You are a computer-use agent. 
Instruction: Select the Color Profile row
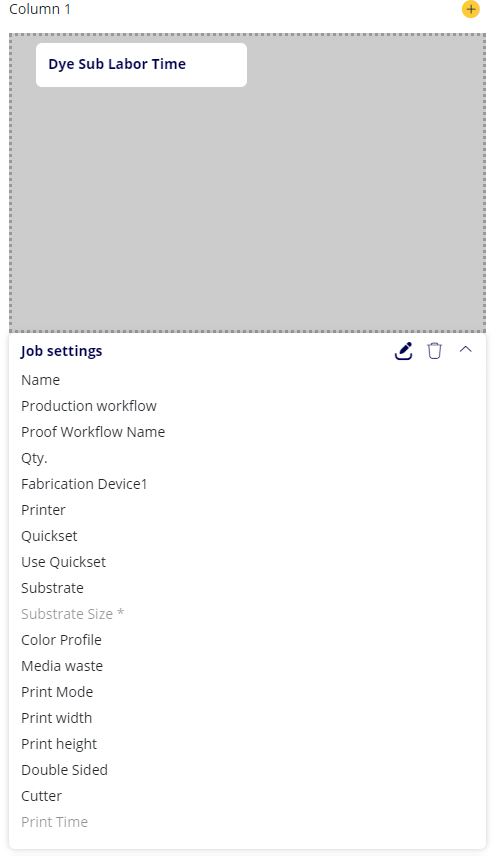[x=61, y=640]
